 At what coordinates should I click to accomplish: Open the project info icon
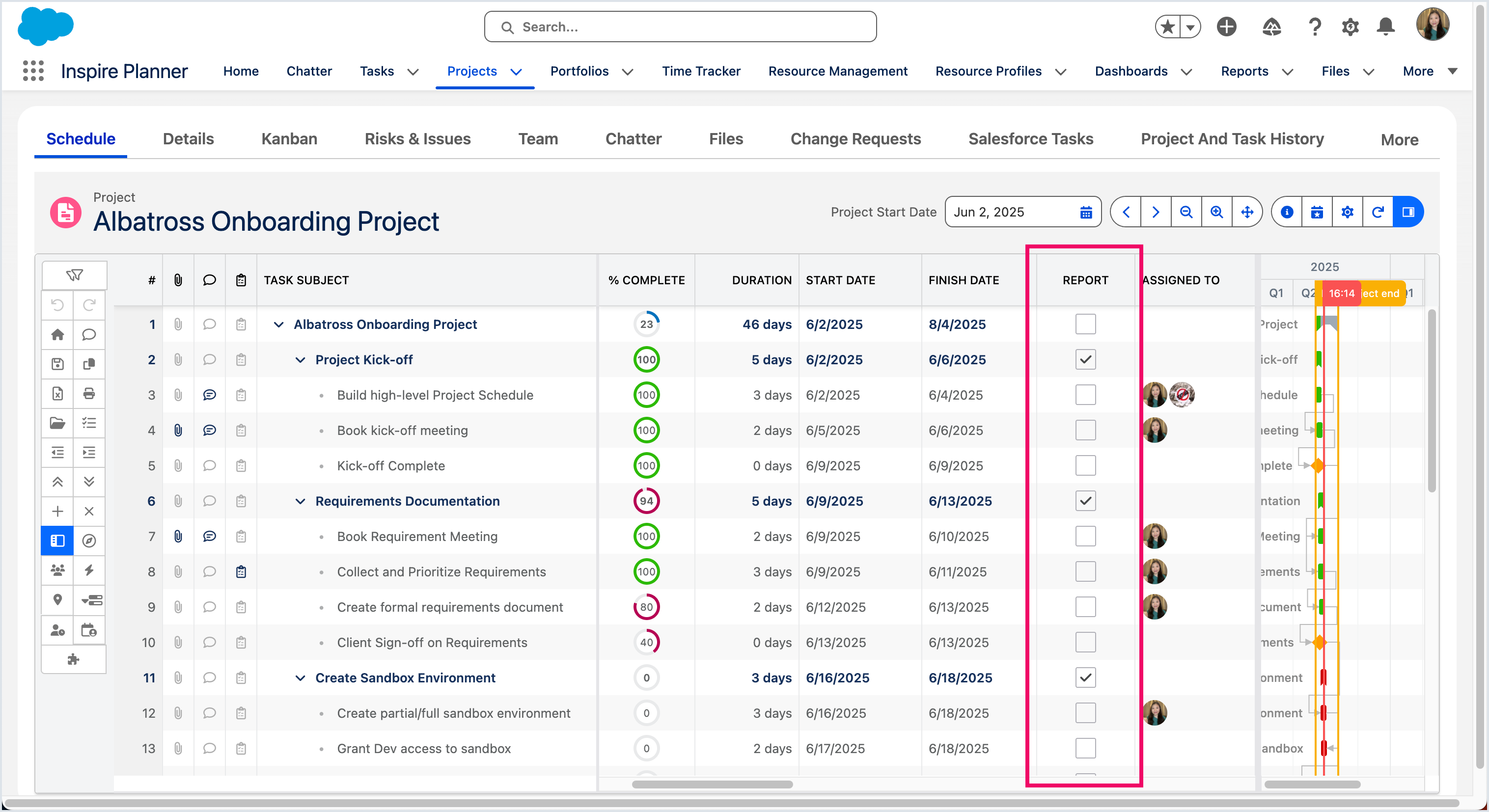[1287, 212]
